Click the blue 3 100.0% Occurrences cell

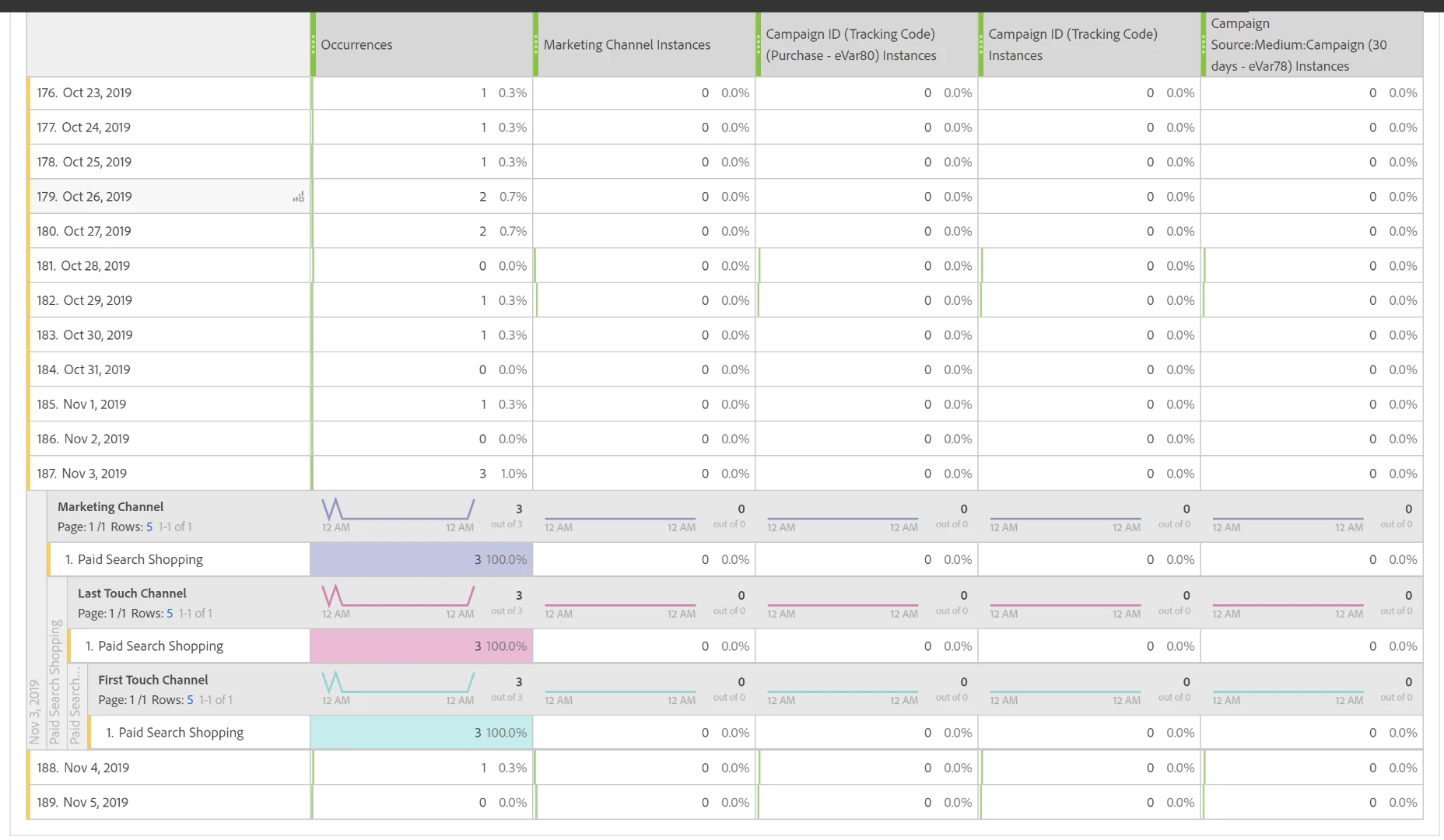pyautogui.click(x=422, y=560)
